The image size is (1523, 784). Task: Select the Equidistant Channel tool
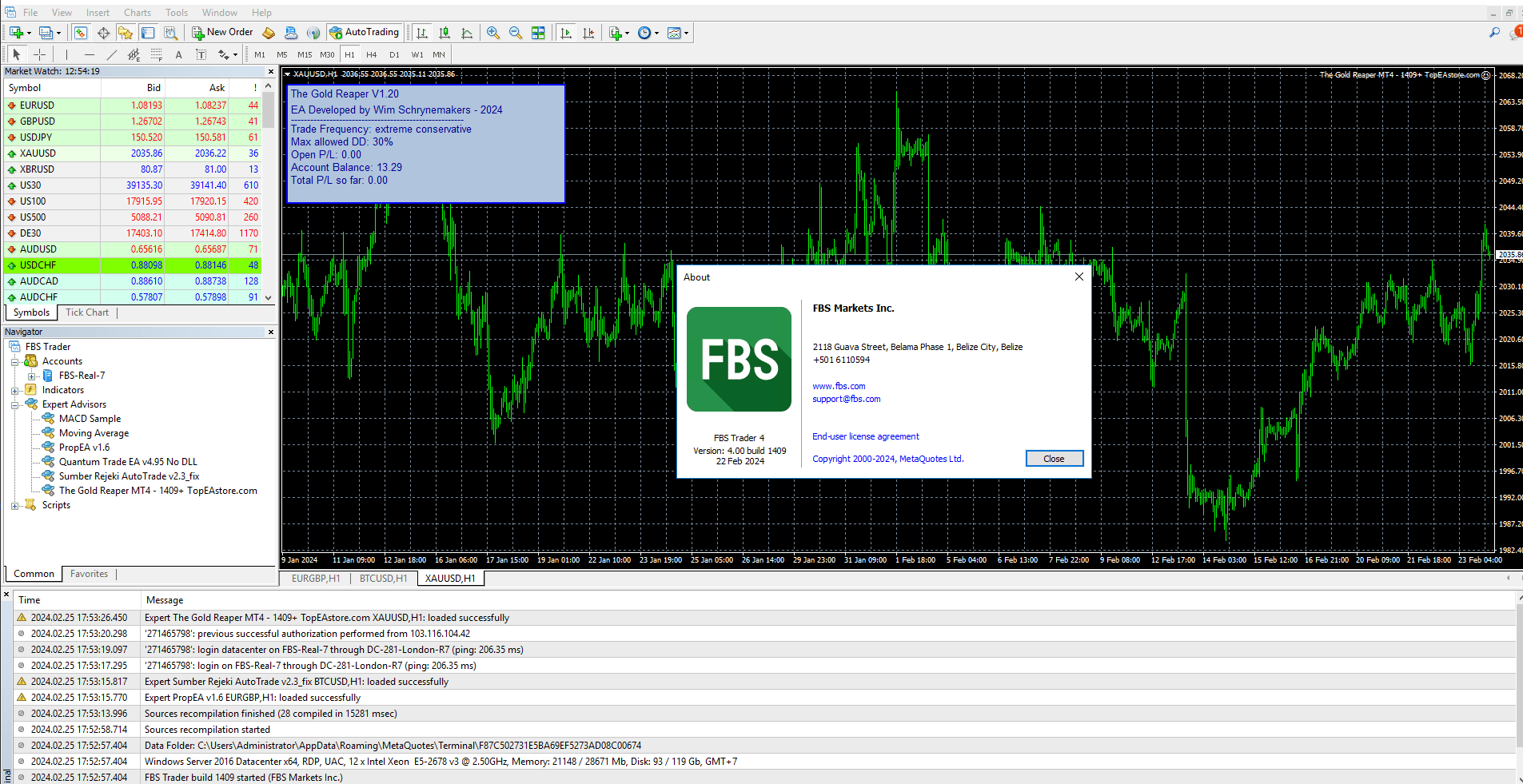click(x=134, y=54)
